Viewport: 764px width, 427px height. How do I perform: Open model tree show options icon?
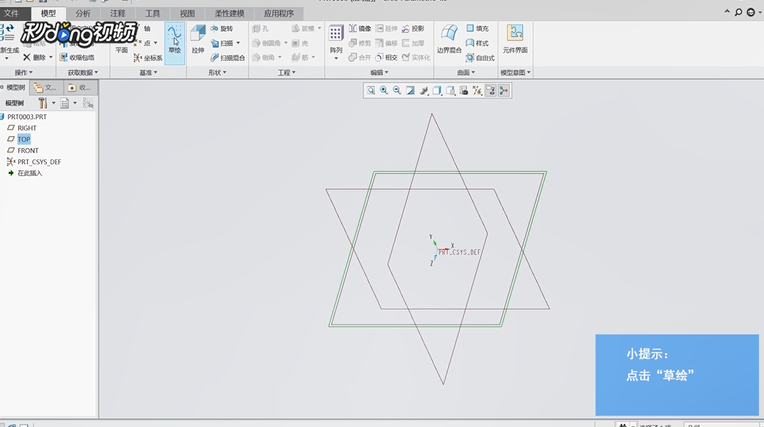coord(64,103)
